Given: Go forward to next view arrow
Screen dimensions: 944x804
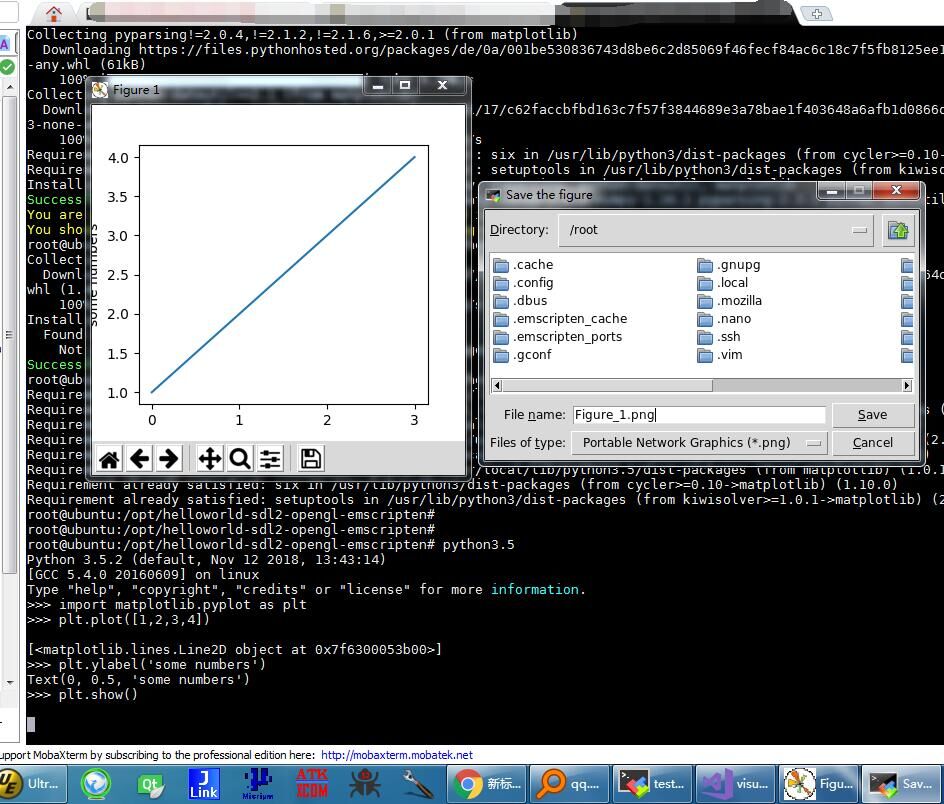Looking at the screenshot, I should [x=169, y=459].
